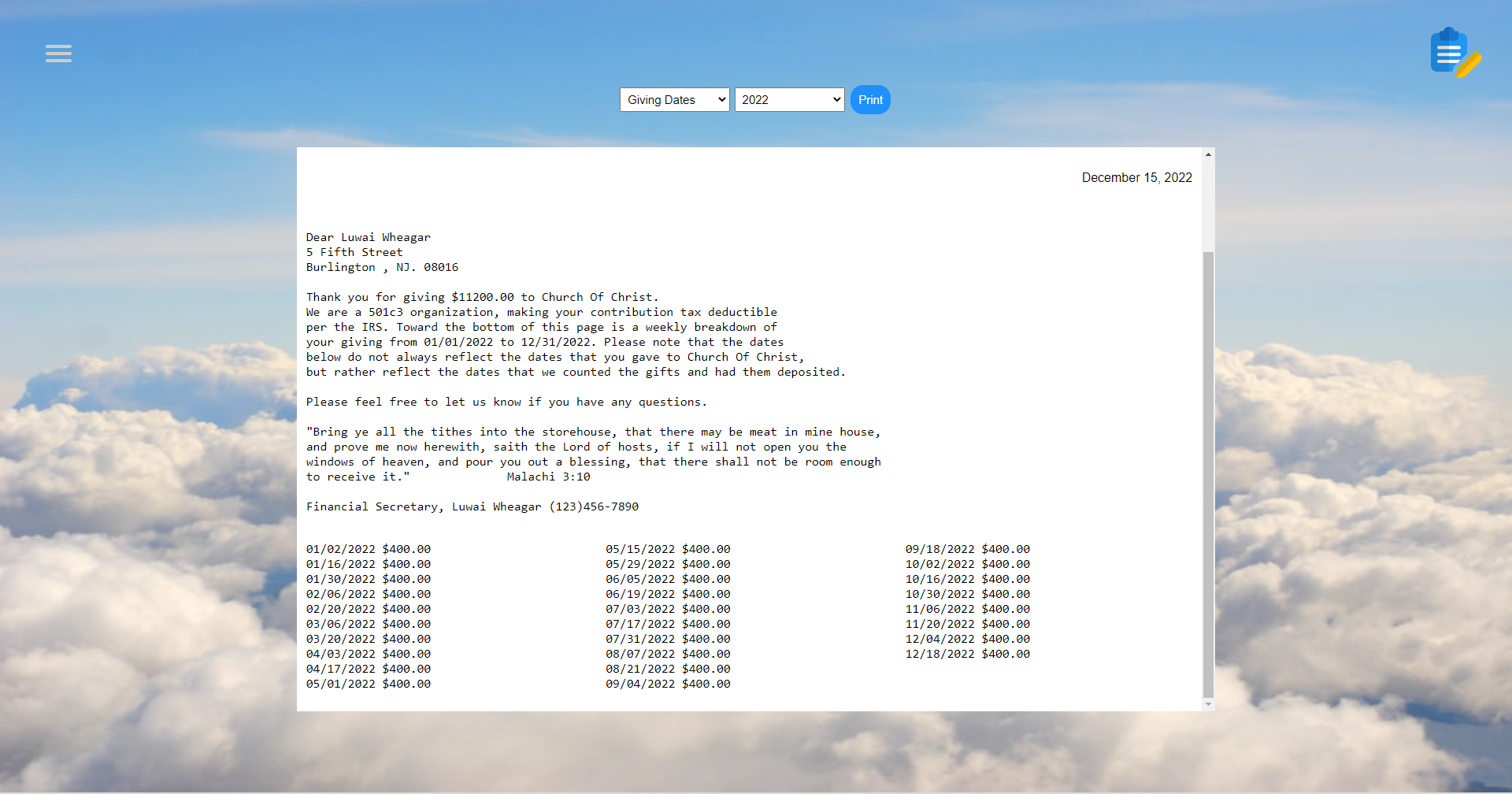Click the 11/20/2022 $400.00 entry

[x=968, y=624]
